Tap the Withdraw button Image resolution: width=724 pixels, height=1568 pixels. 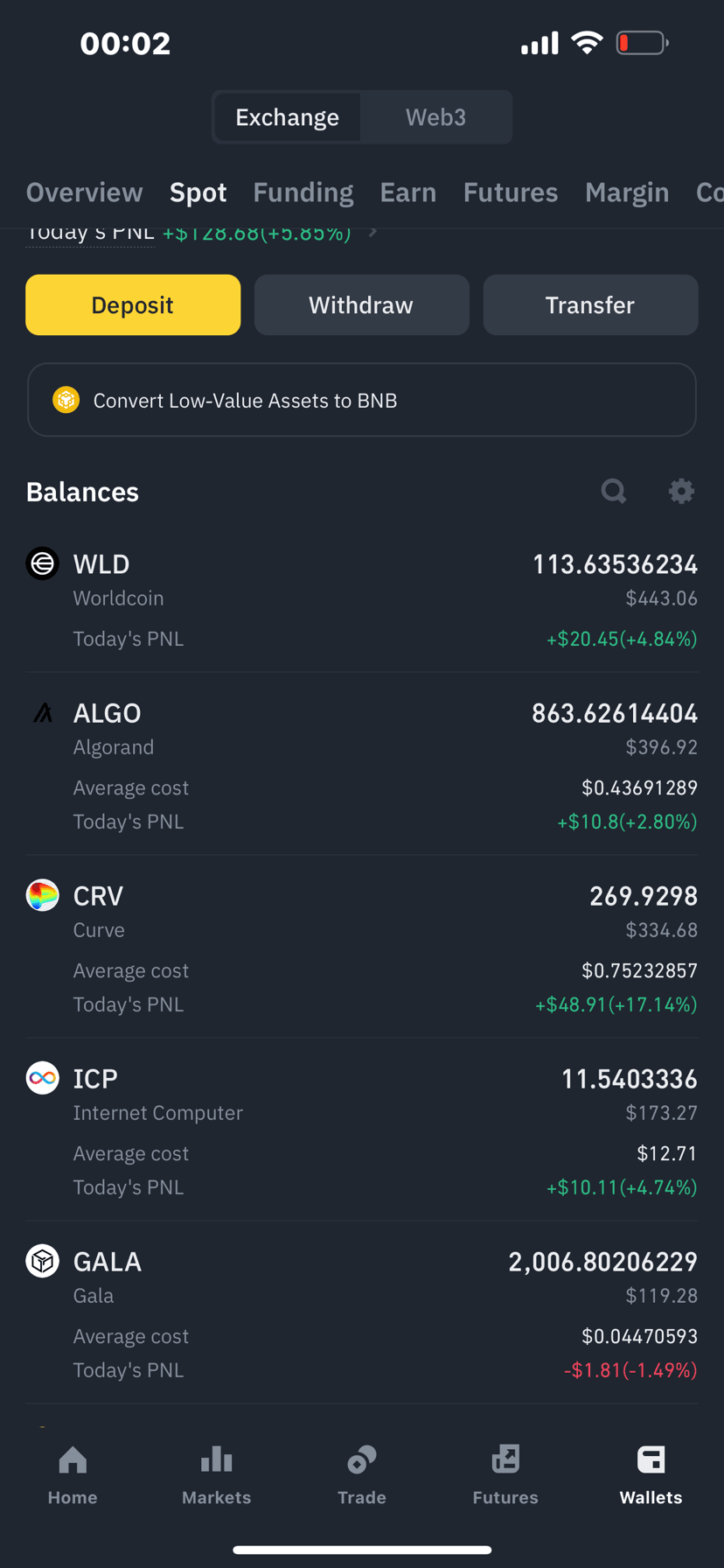tap(361, 304)
